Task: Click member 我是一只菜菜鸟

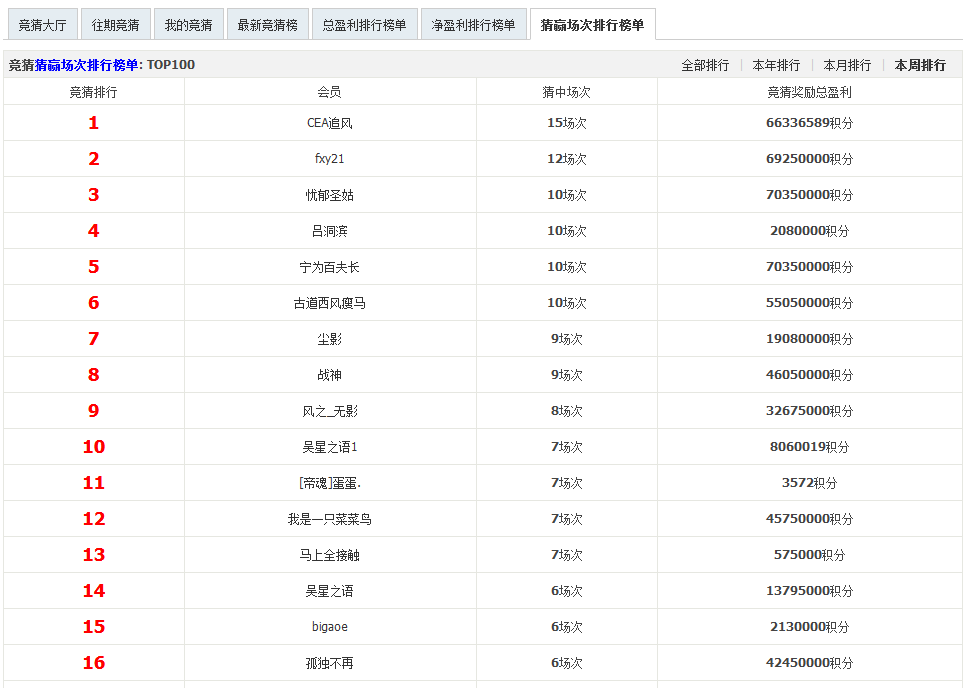Action: pos(329,519)
